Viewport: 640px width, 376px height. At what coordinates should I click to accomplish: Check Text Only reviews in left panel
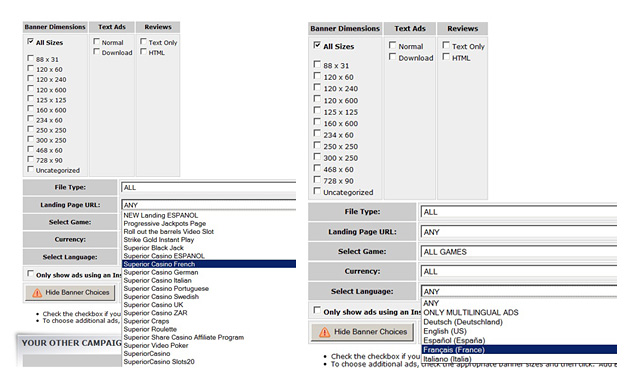coord(144,41)
